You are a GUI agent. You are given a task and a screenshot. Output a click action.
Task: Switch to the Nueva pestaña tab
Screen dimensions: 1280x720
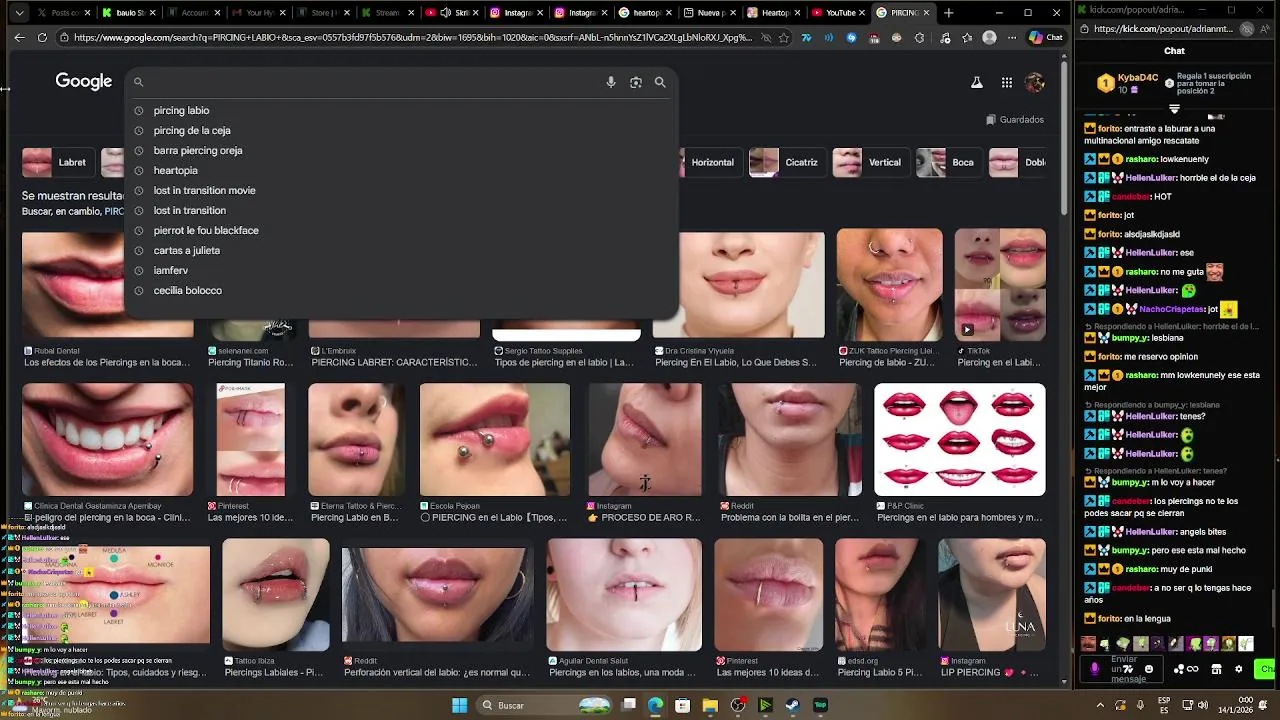709,13
